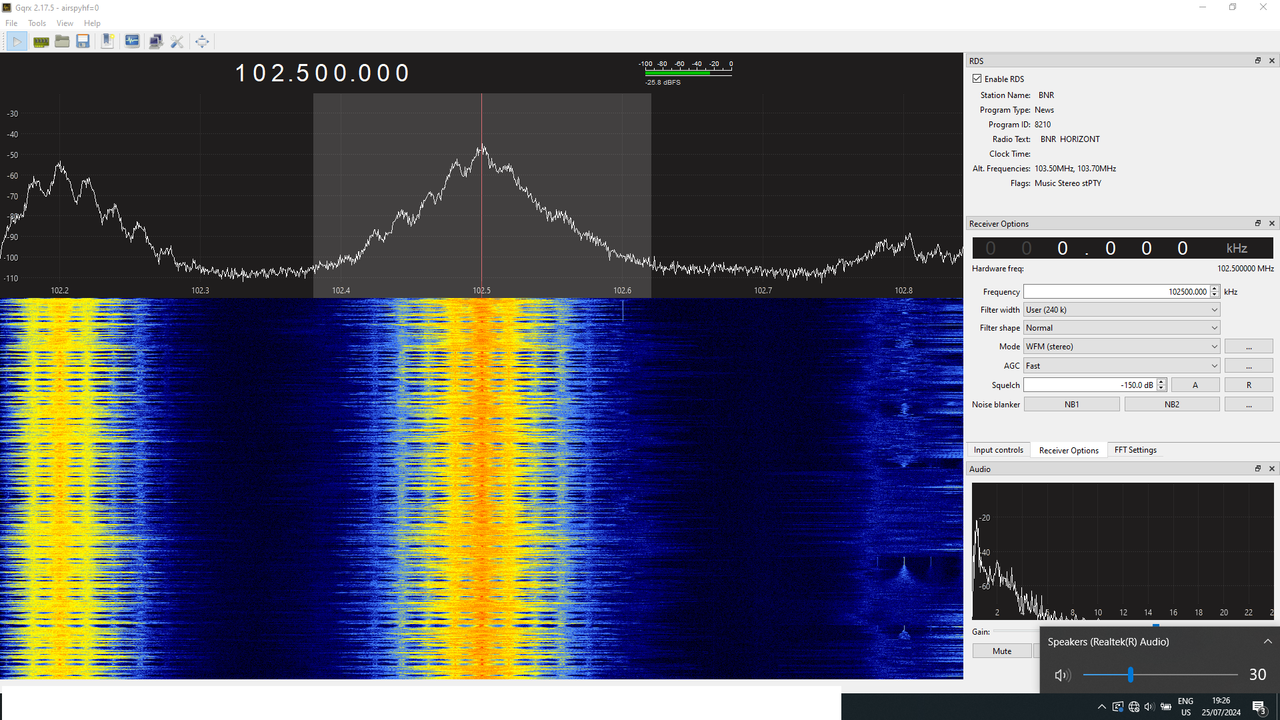Open remote control settings wrench icon
Viewport: 1280px width, 720px height.
pyautogui.click(x=177, y=41)
